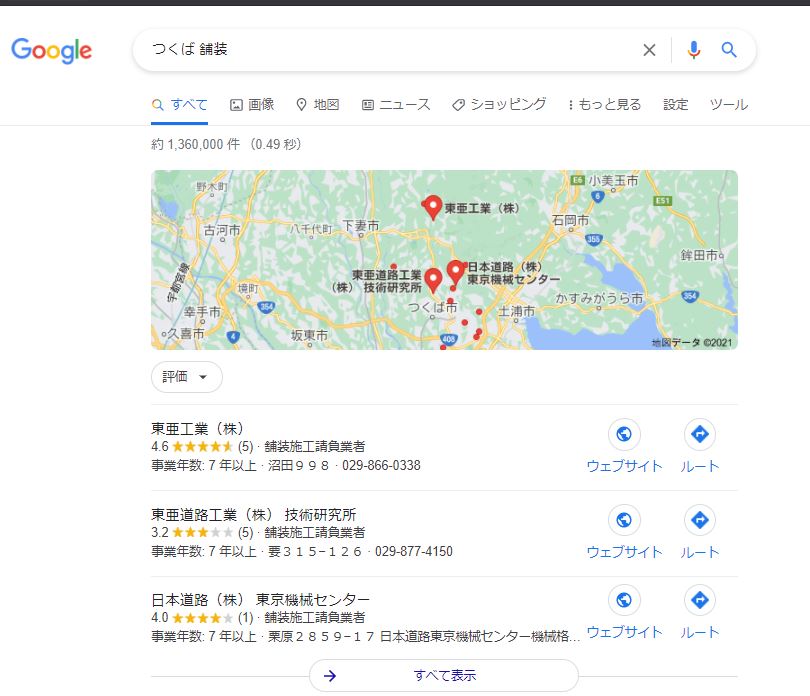This screenshot has width=810, height=696.
Task: Click the 東亜工業 address 沼田９９８
Action: coord(299,466)
